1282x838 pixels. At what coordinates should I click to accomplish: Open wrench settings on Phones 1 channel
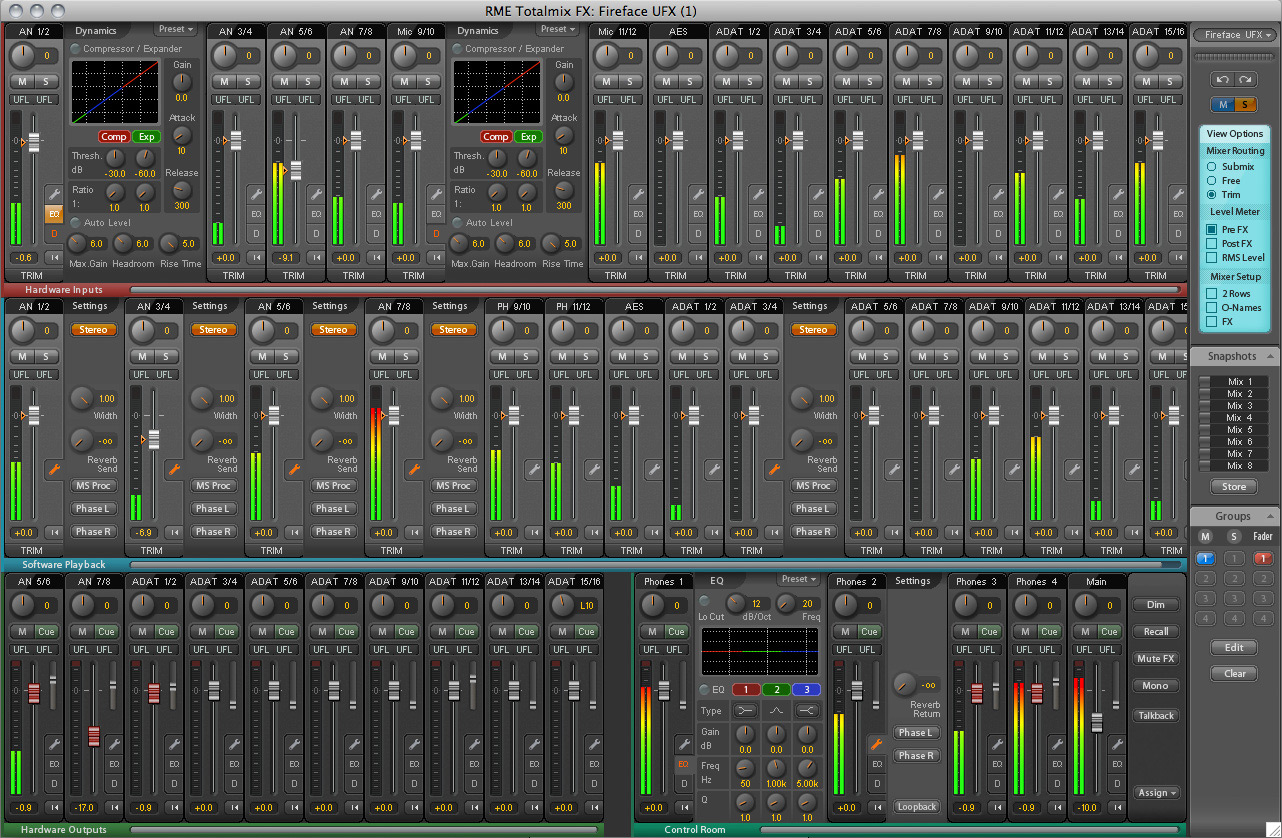(684, 743)
